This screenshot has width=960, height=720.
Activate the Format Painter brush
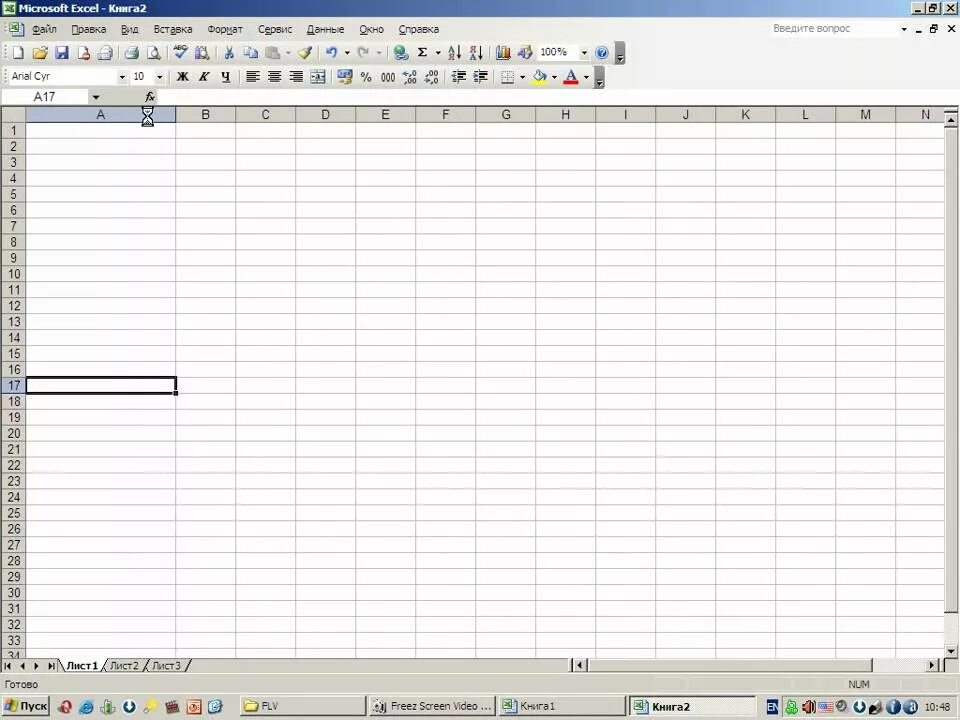point(305,53)
